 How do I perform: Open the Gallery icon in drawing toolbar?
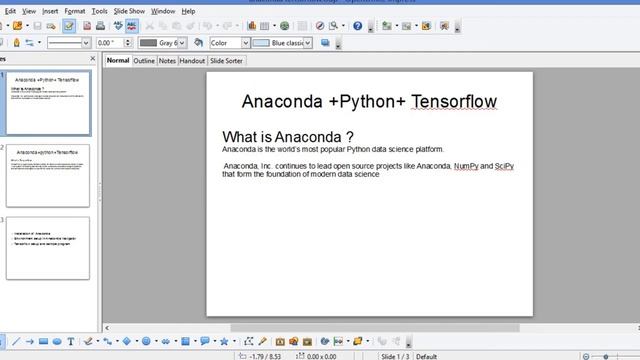307,341
